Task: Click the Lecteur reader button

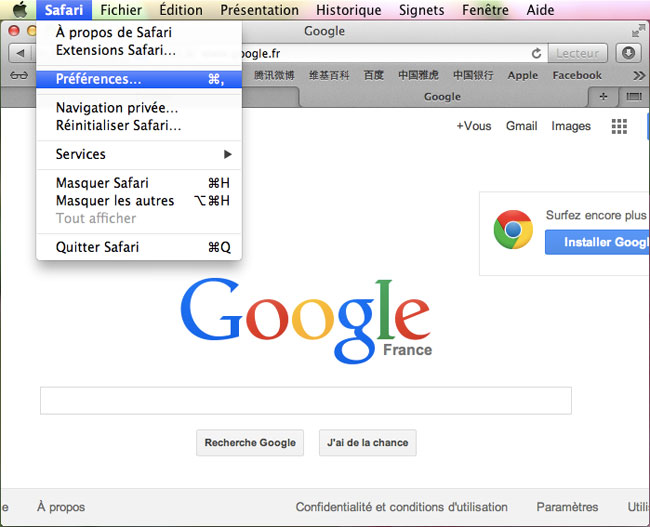Action: click(577, 53)
